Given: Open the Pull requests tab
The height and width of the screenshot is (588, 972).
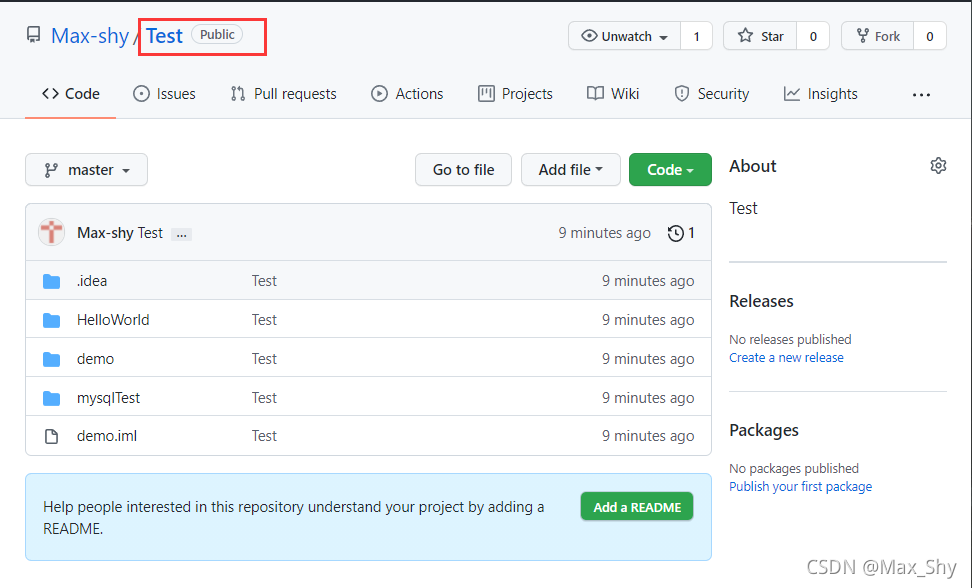Looking at the screenshot, I should click(x=283, y=94).
